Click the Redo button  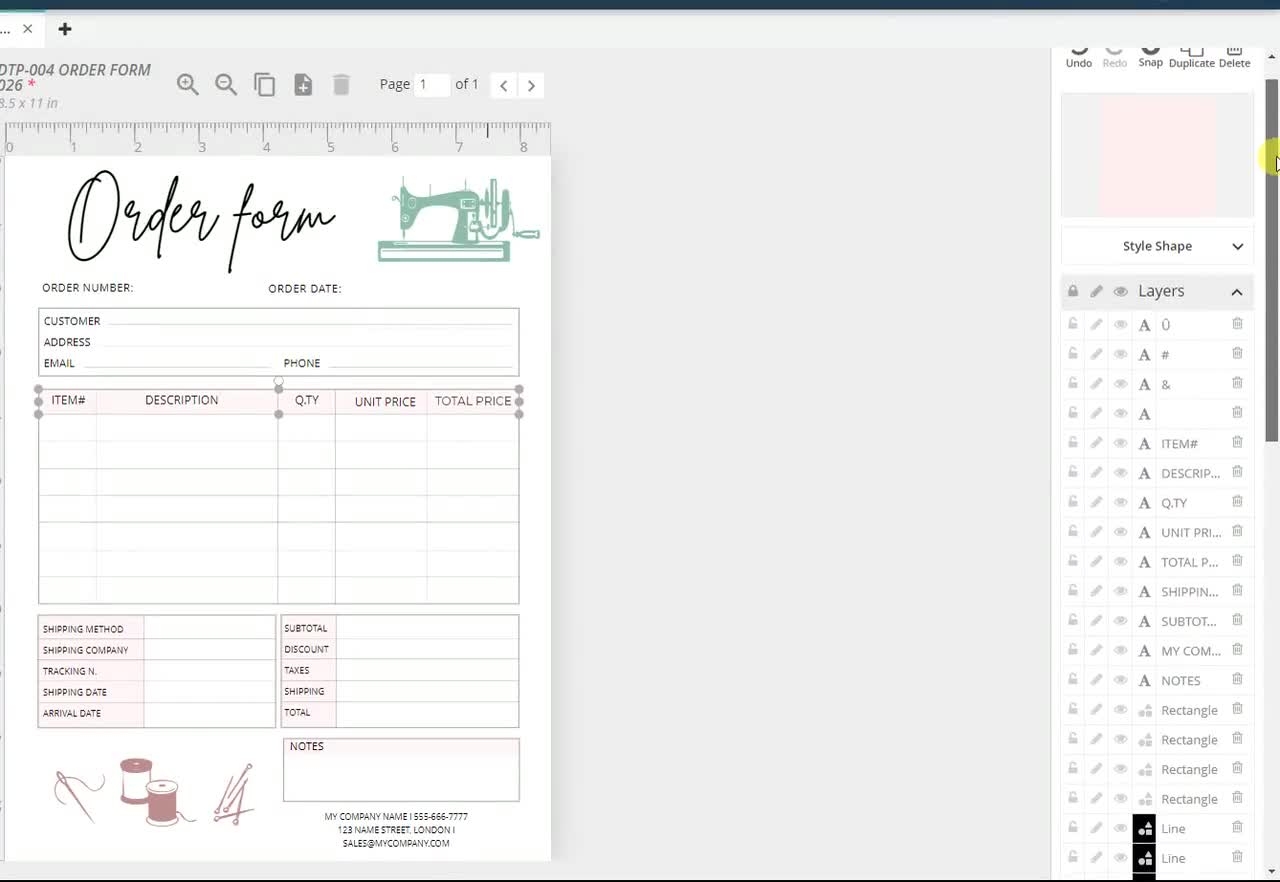coord(1115,57)
